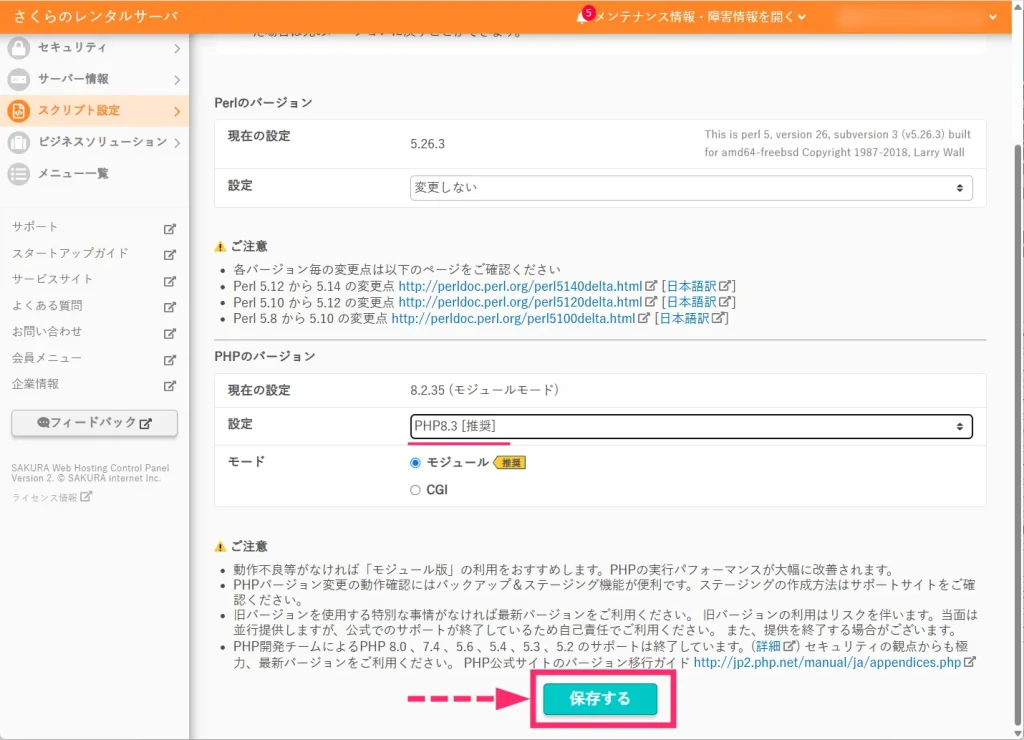
Task: Click the サービスサイト sidebar link
Action: 52,279
